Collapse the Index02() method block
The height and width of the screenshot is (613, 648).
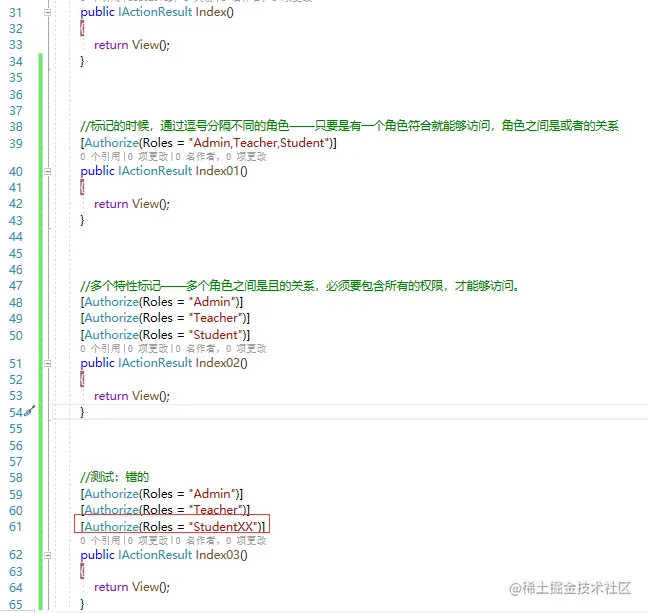coord(48,363)
